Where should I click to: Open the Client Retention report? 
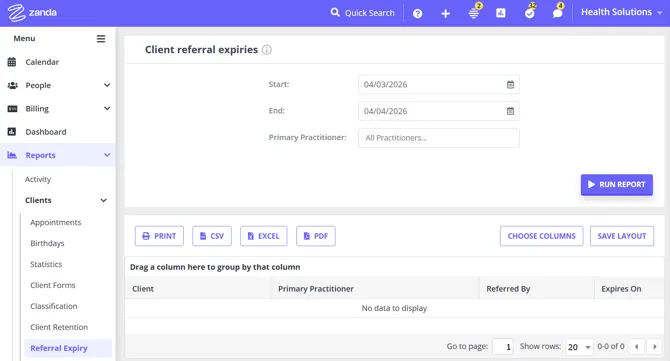(59, 327)
